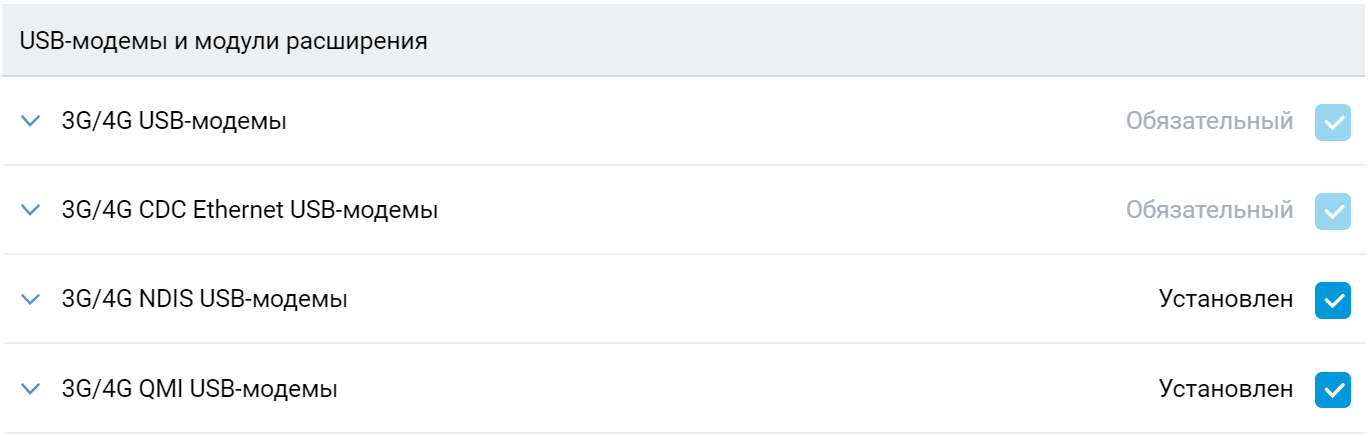Click the mandatory checkbox for 3G/4G USB-модемы
This screenshot has width=1368, height=436.
click(1332, 122)
